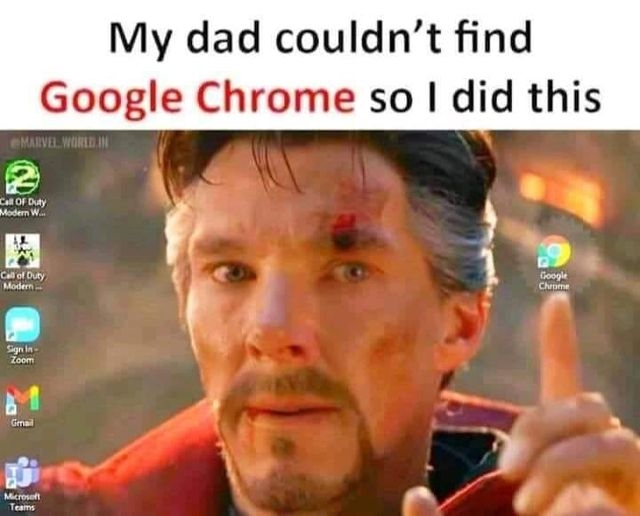640x516 pixels.
Task: Click the raised index finger on the wallpaper
Action: [558, 347]
